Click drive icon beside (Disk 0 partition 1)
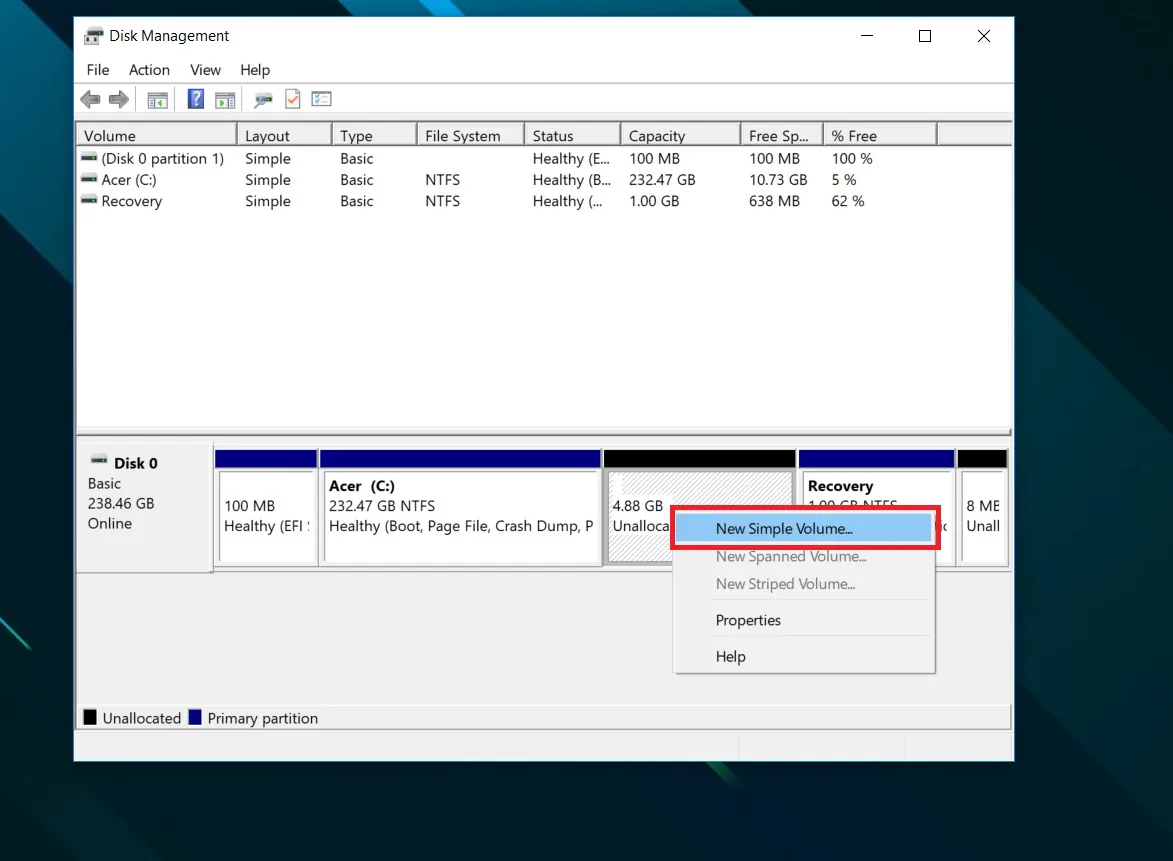The width and height of the screenshot is (1173, 861). click(x=89, y=158)
